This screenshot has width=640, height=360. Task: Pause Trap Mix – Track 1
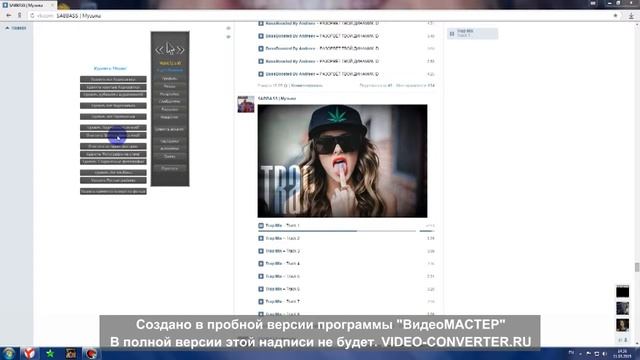(x=261, y=225)
